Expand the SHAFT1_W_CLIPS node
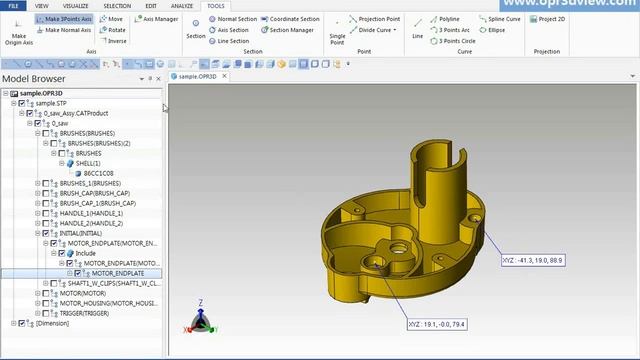 (x=46, y=283)
